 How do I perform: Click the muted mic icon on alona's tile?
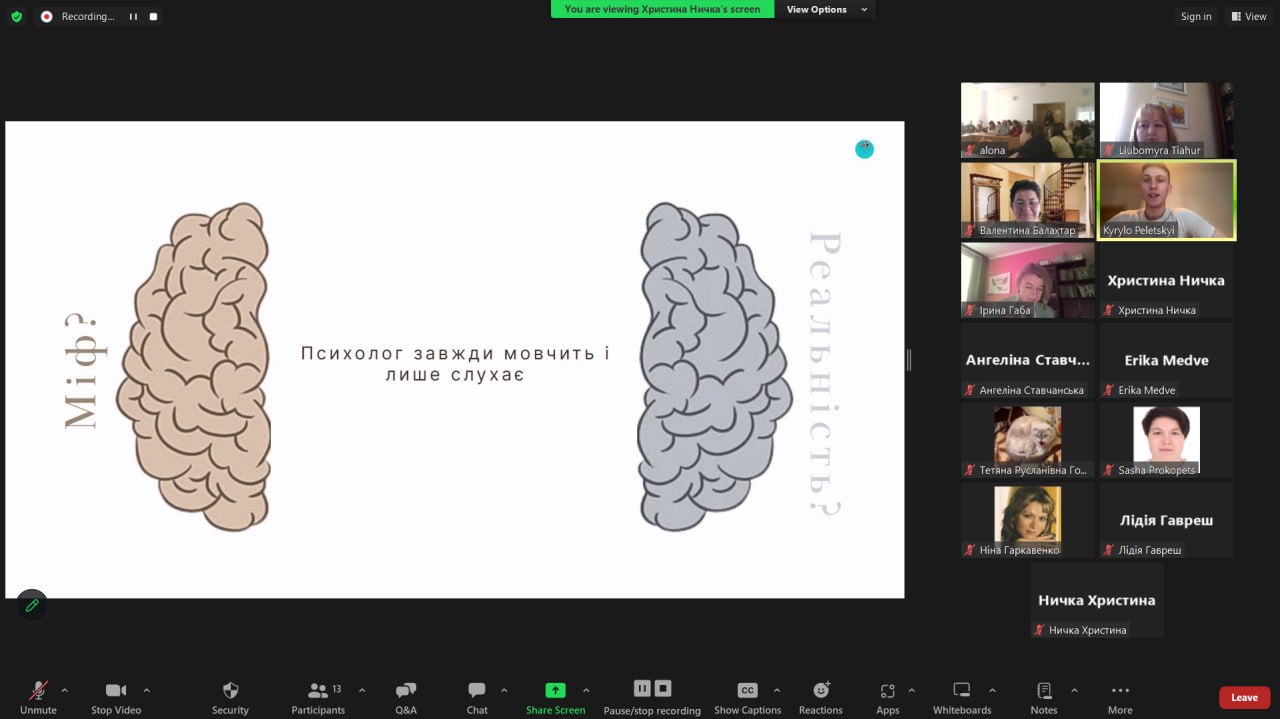970,150
